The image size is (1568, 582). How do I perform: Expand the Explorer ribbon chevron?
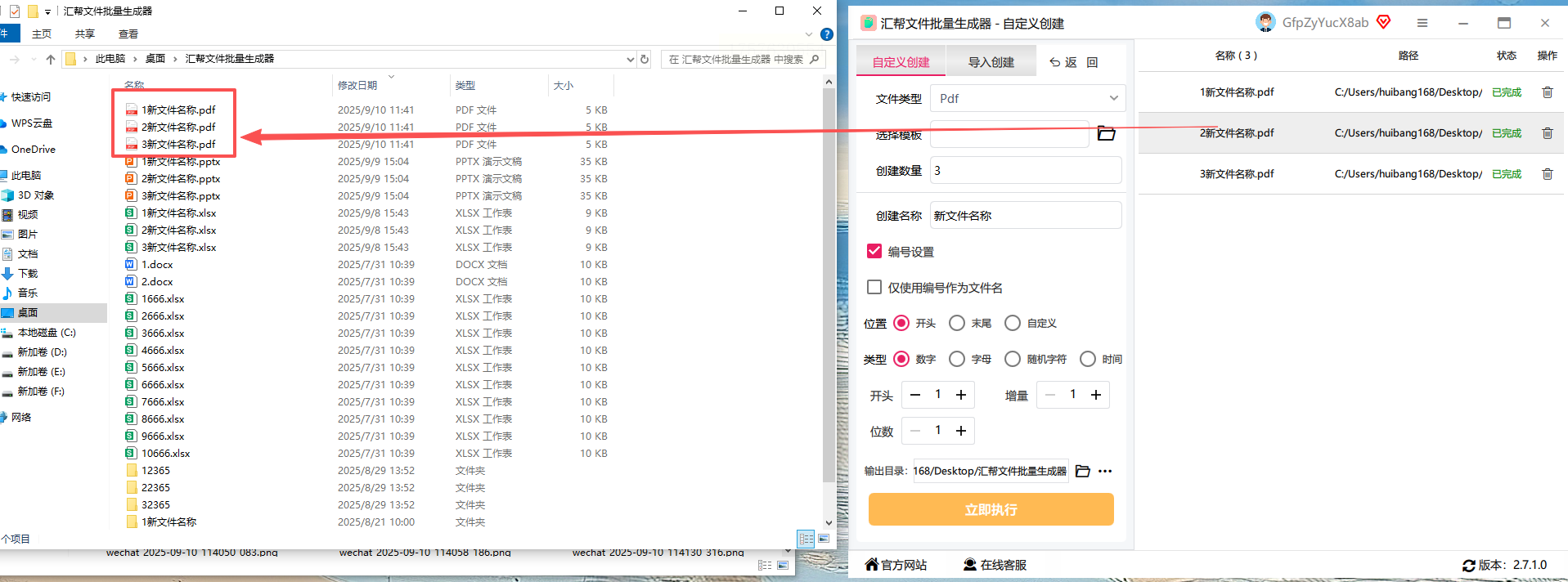pos(809,34)
